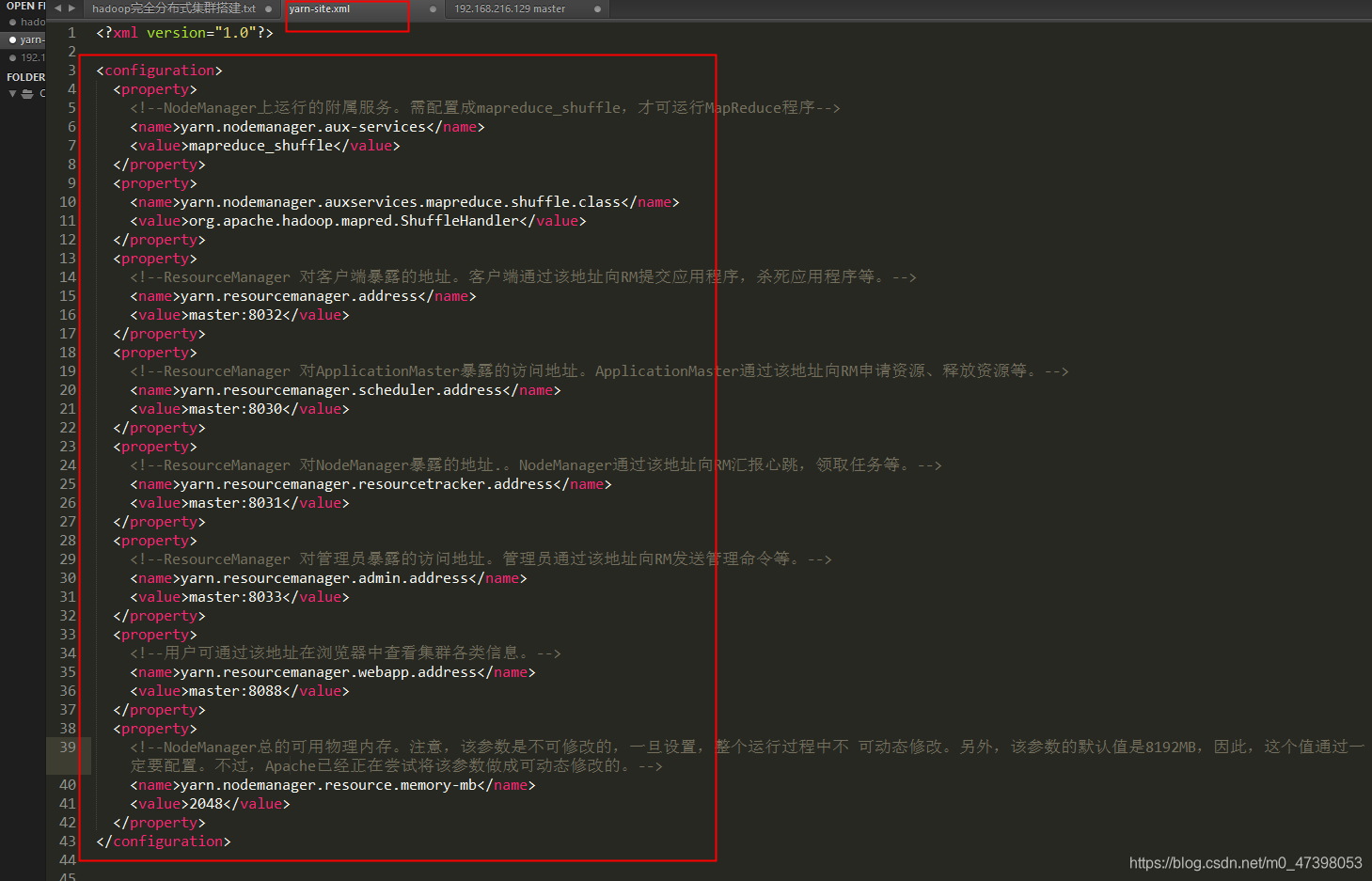Click the comment about ApplicationMaster申请资源
The height and width of the screenshot is (881, 1372).
coord(599,371)
